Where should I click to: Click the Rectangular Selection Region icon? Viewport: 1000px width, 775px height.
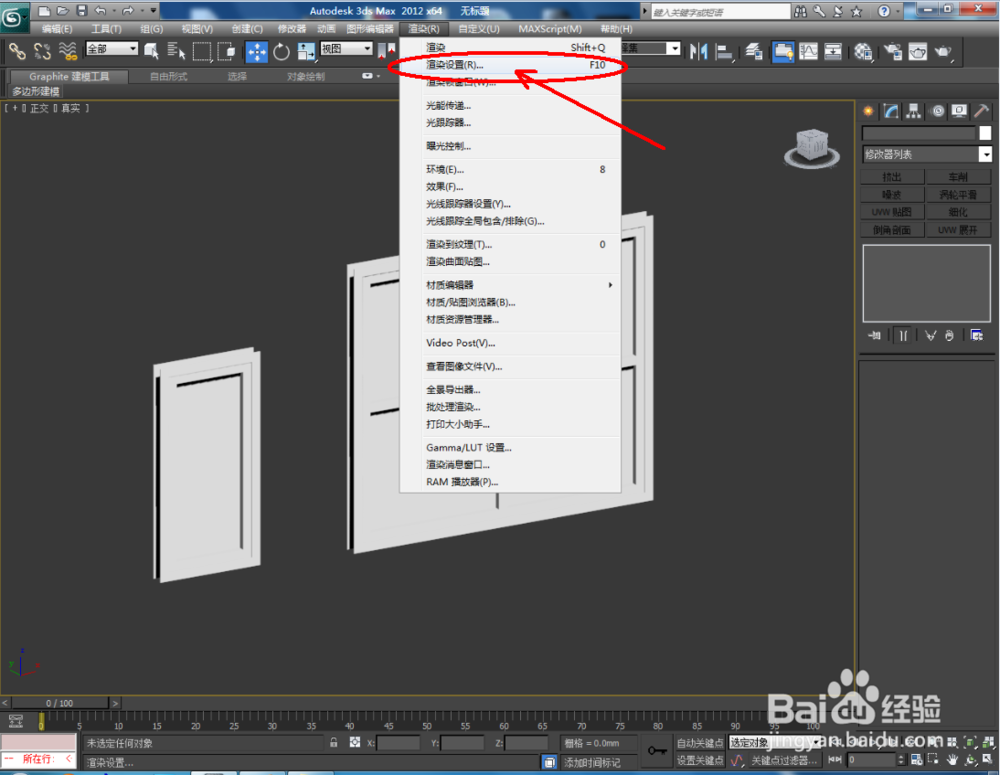pos(202,51)
